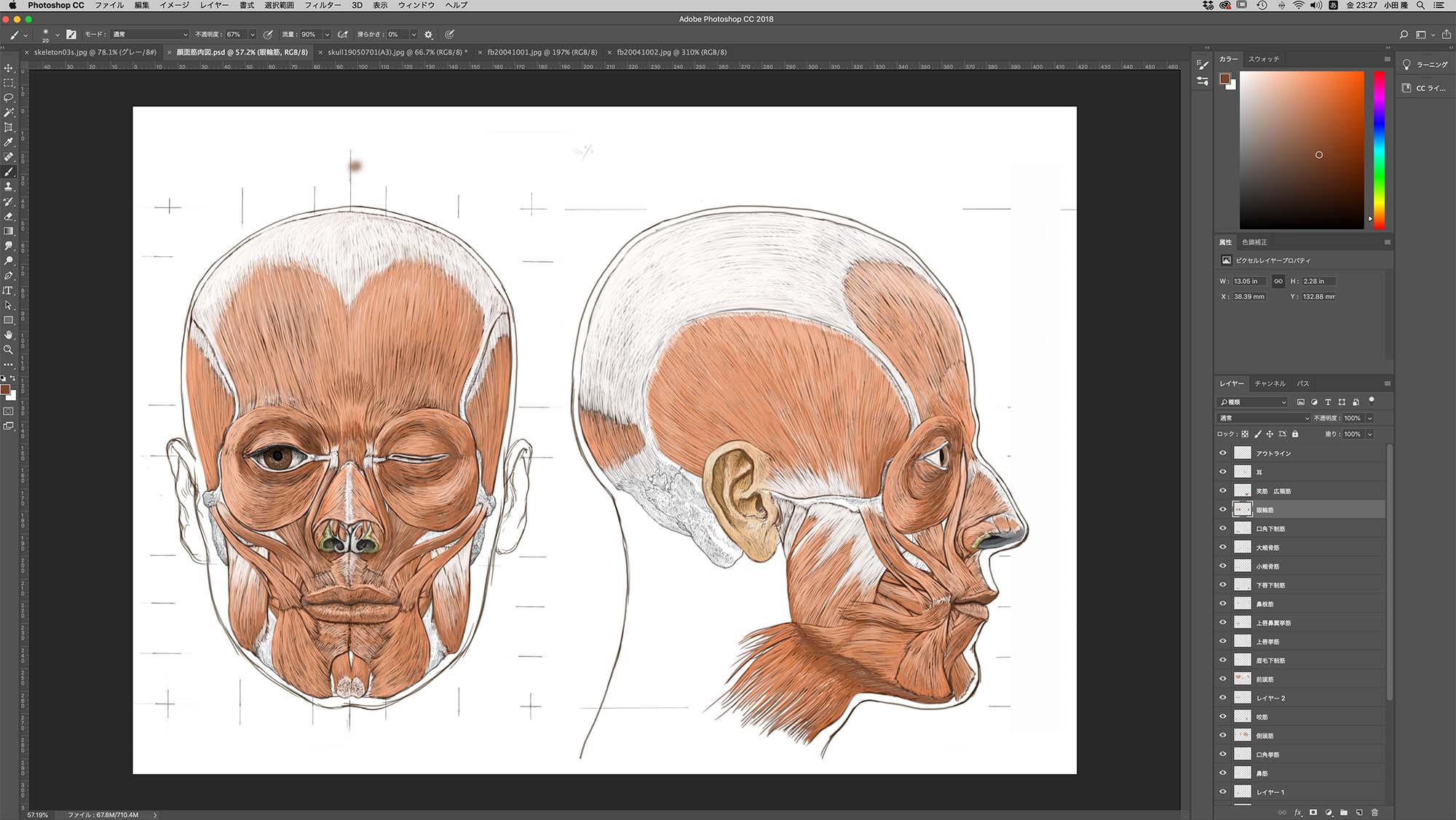Screen dimensions: 1456x820
Task: Open the フィルター menu
Action: (322, 5)
